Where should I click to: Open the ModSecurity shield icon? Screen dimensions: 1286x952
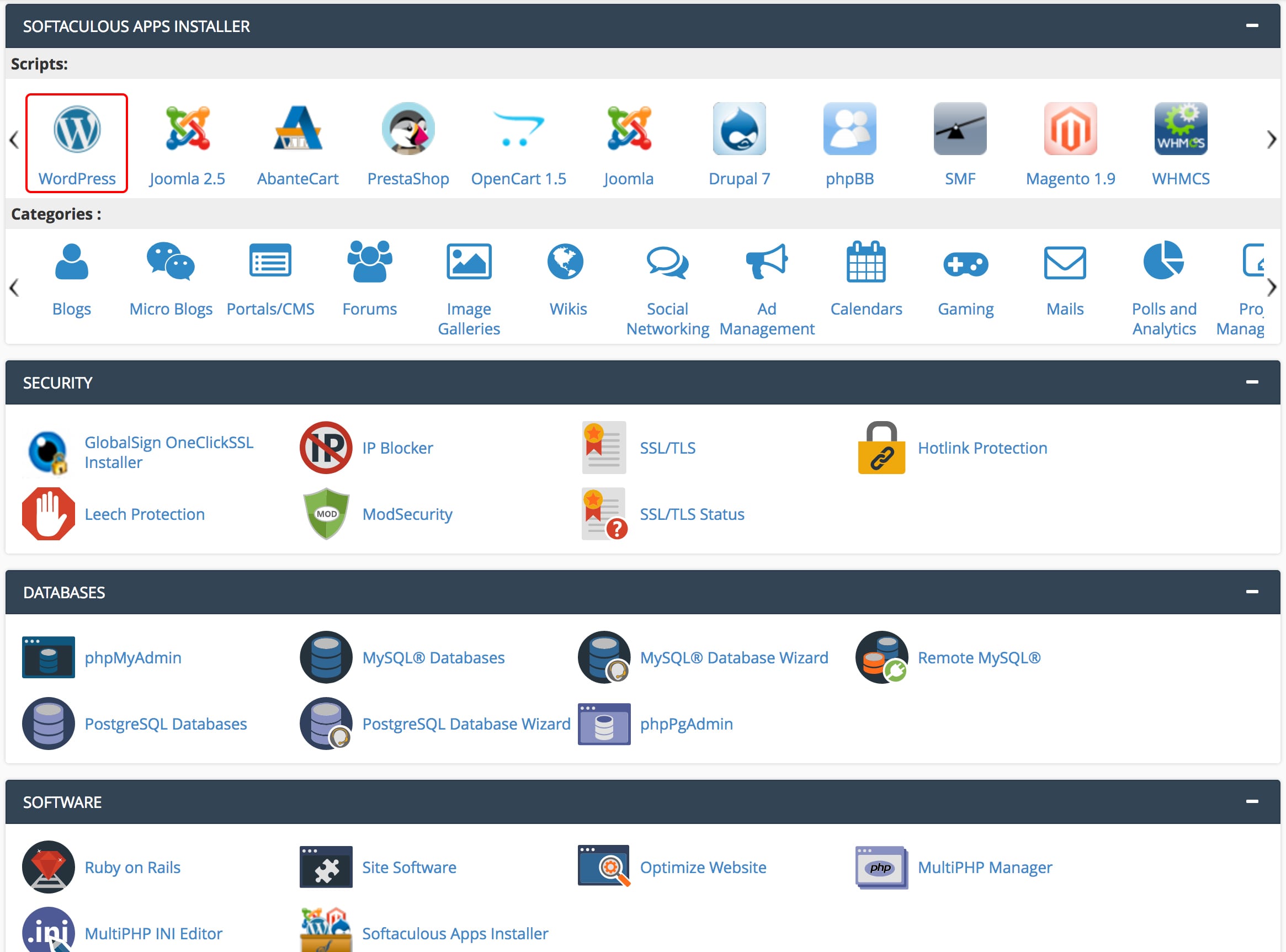tap(326, 513)
